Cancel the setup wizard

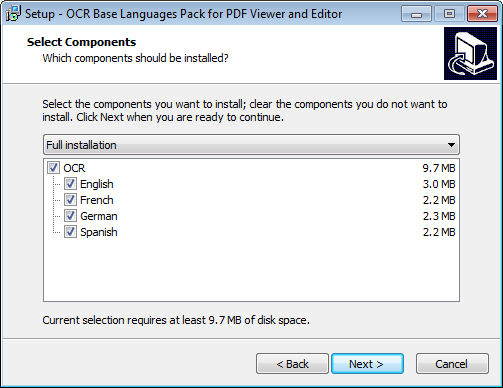point(452,364)
